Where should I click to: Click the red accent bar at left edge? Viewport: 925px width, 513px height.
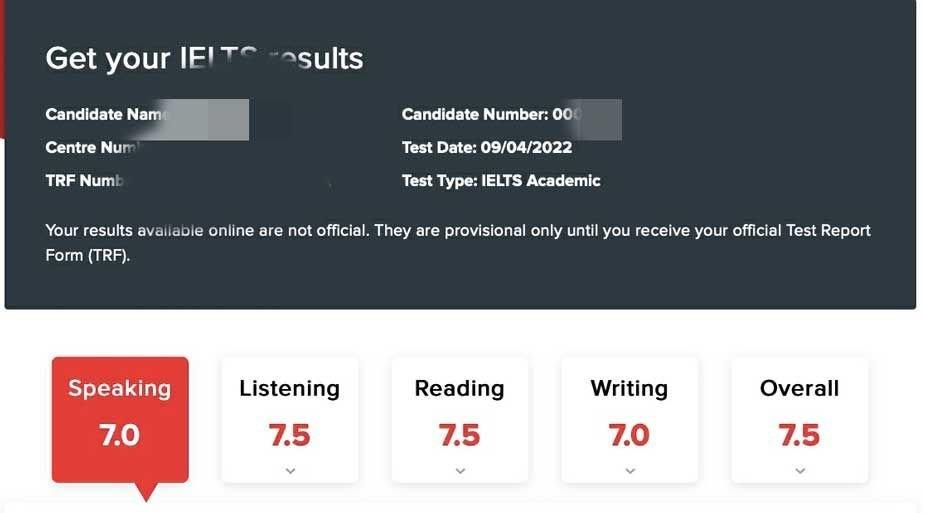click(2, 70)
